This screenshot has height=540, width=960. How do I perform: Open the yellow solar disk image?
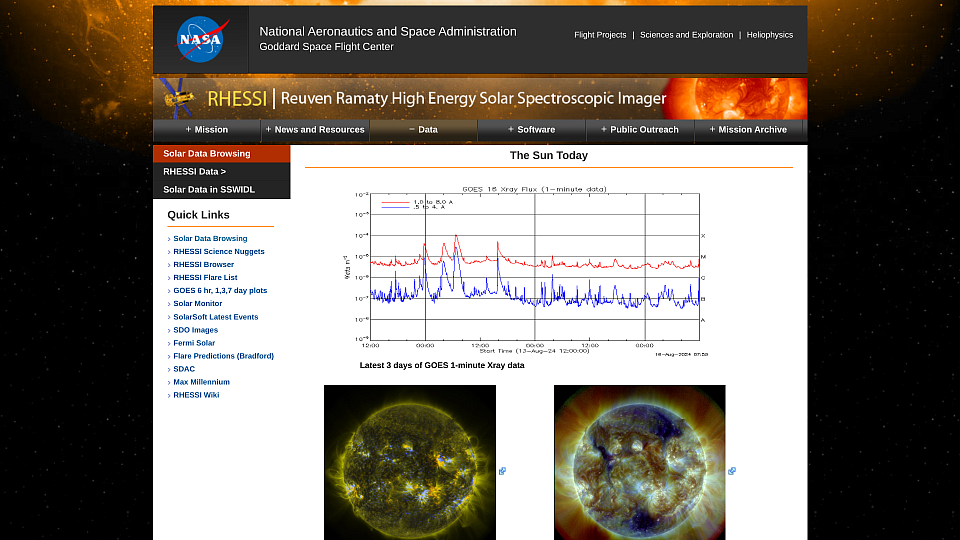click(x=410, y=462)
